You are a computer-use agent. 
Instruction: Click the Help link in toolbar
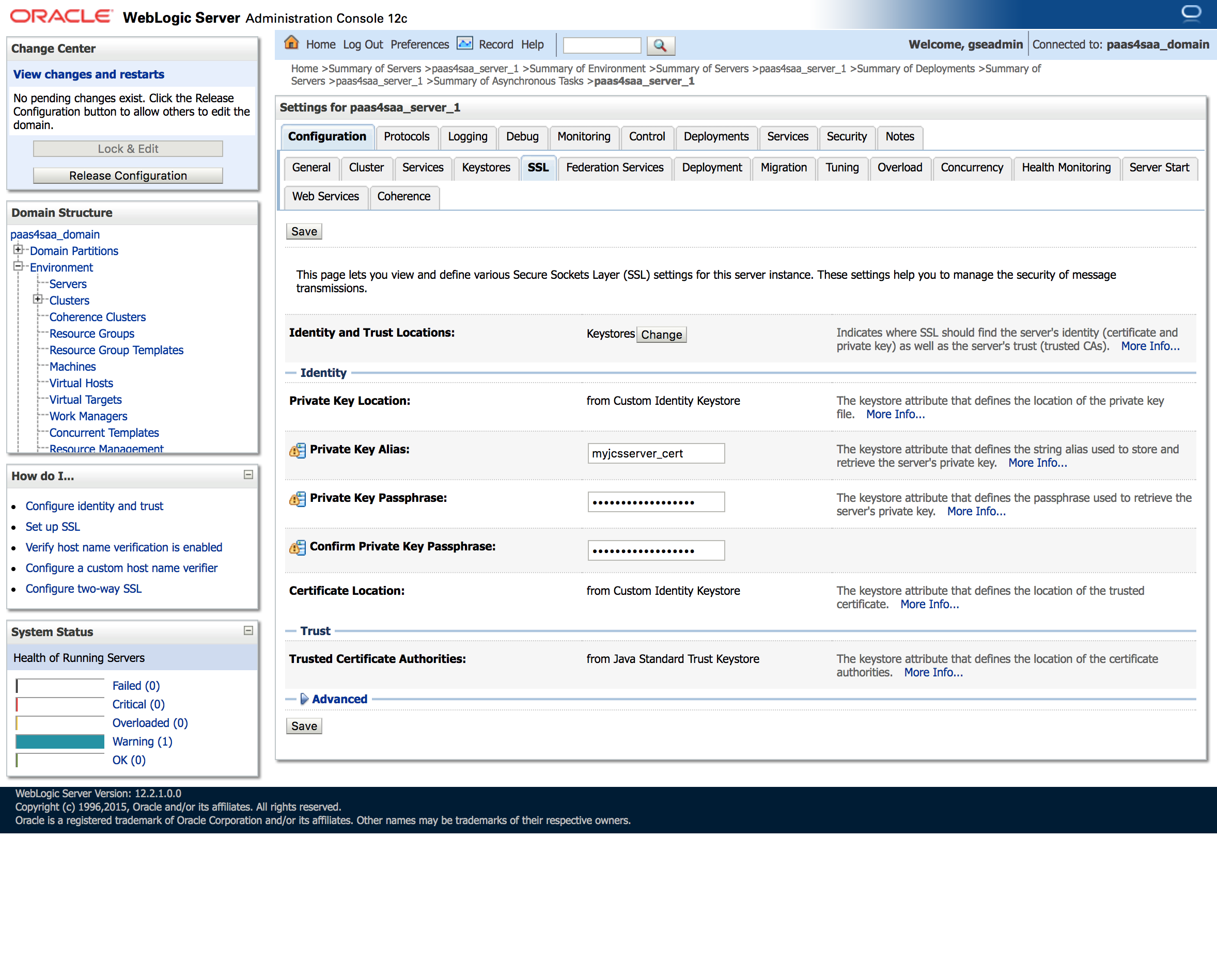(x=532, y=44)
